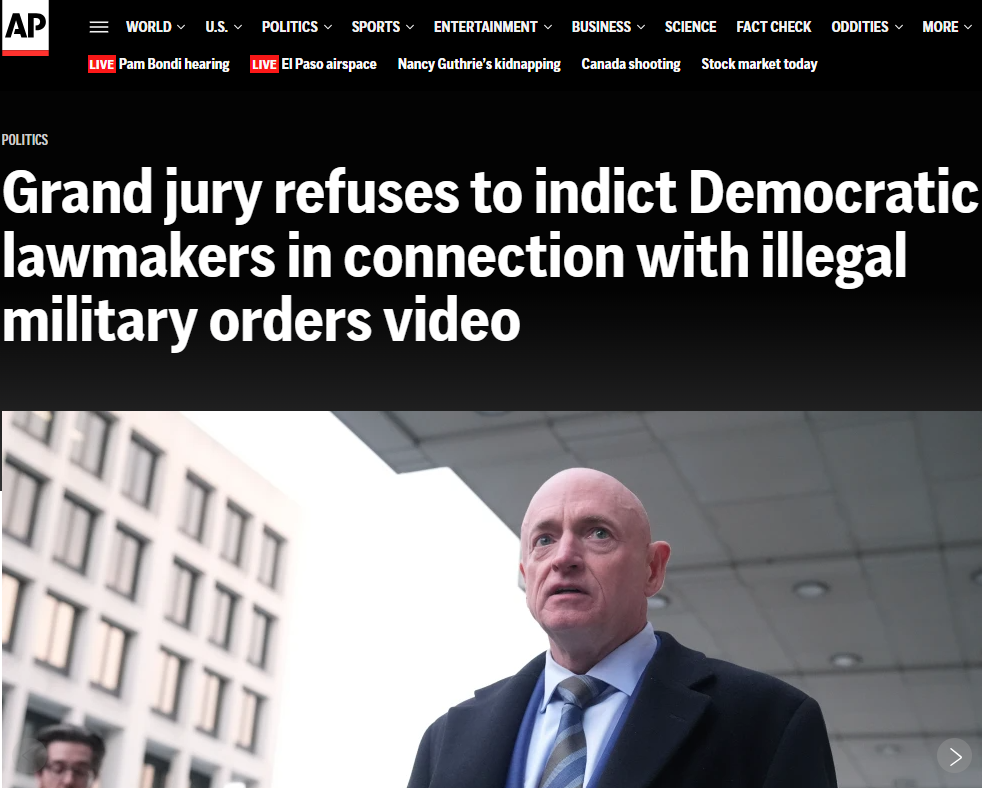This screenshot has height=788, width=982.
Task: Open the Oddities menu item
Action: click(x=859, y=27)
